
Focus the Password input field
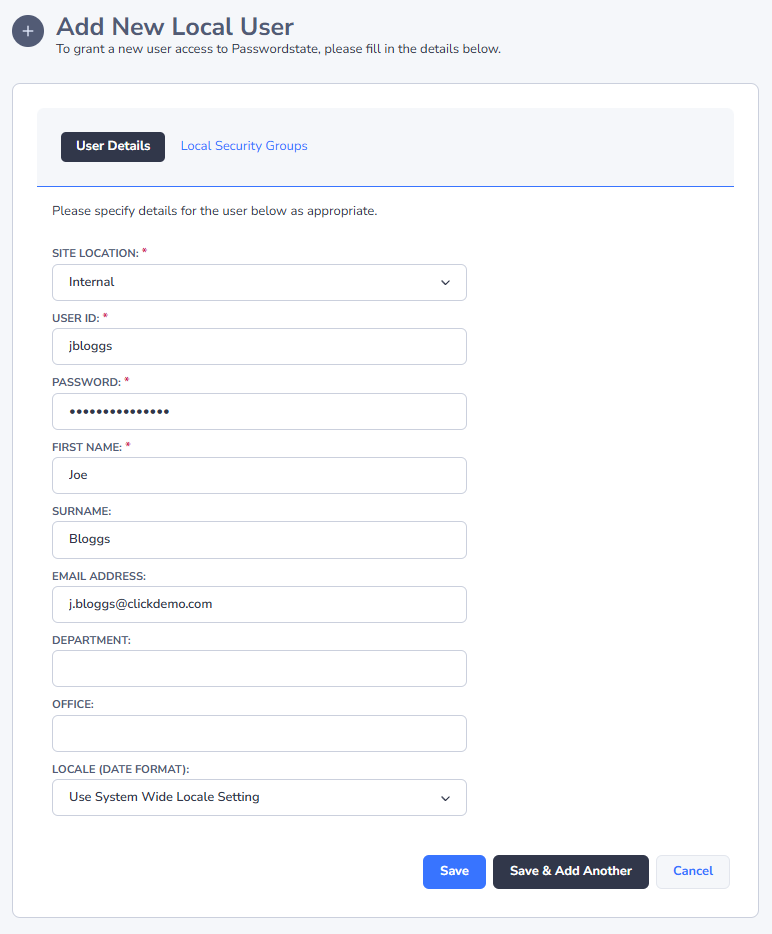tap(259, 412)
